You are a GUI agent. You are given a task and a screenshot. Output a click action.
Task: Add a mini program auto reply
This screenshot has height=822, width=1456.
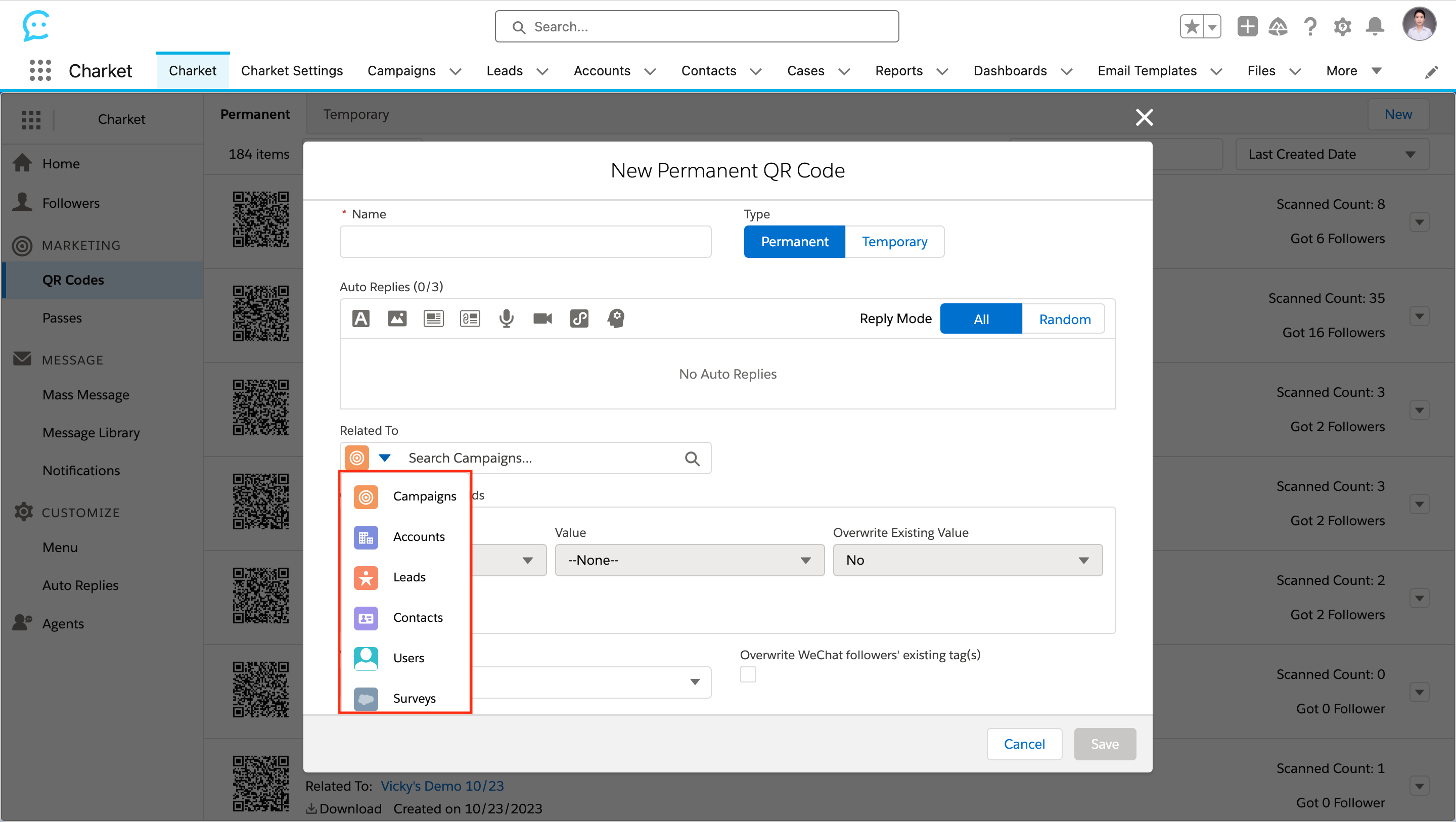point(579,319)
